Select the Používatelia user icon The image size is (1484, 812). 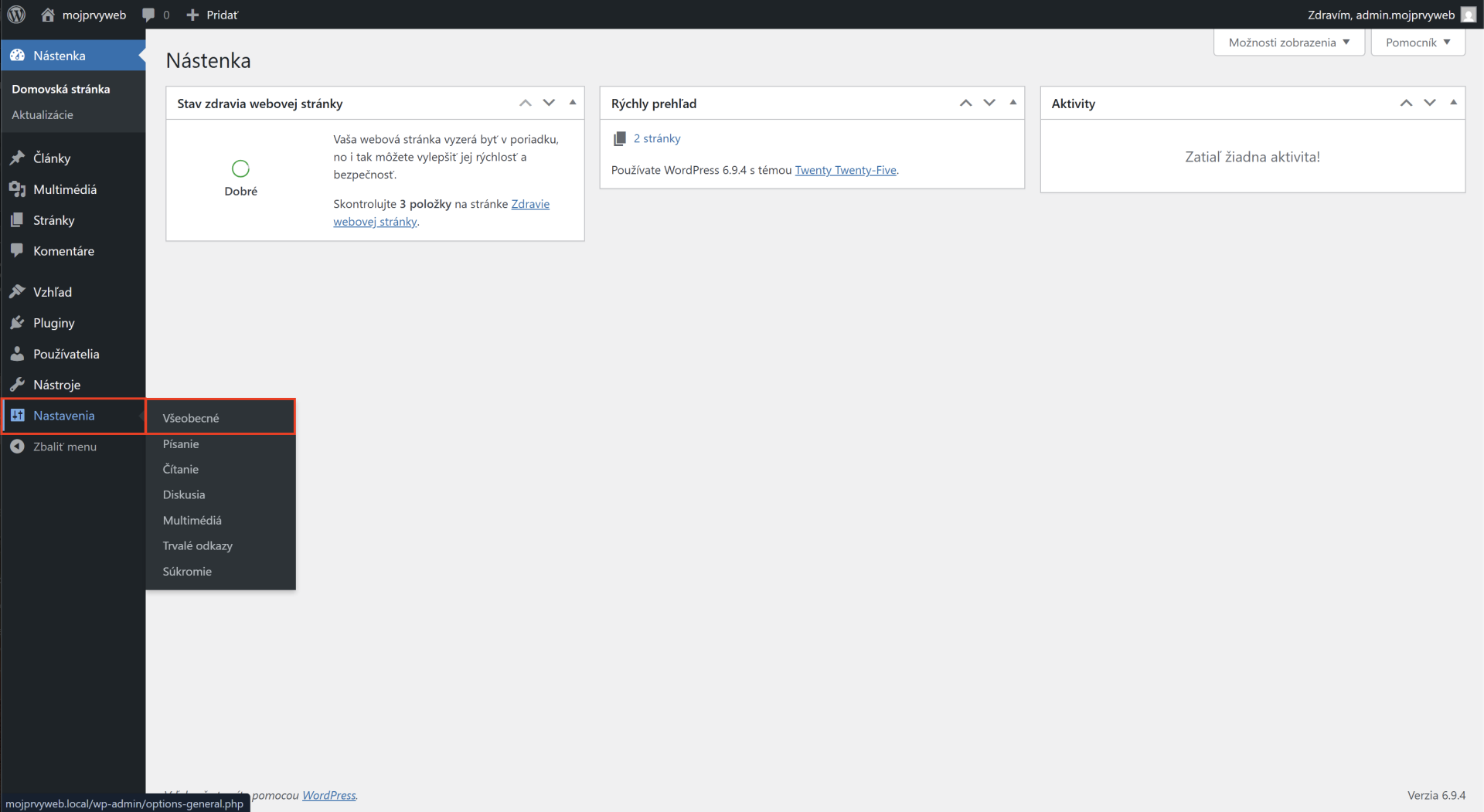tap(17, 354)
